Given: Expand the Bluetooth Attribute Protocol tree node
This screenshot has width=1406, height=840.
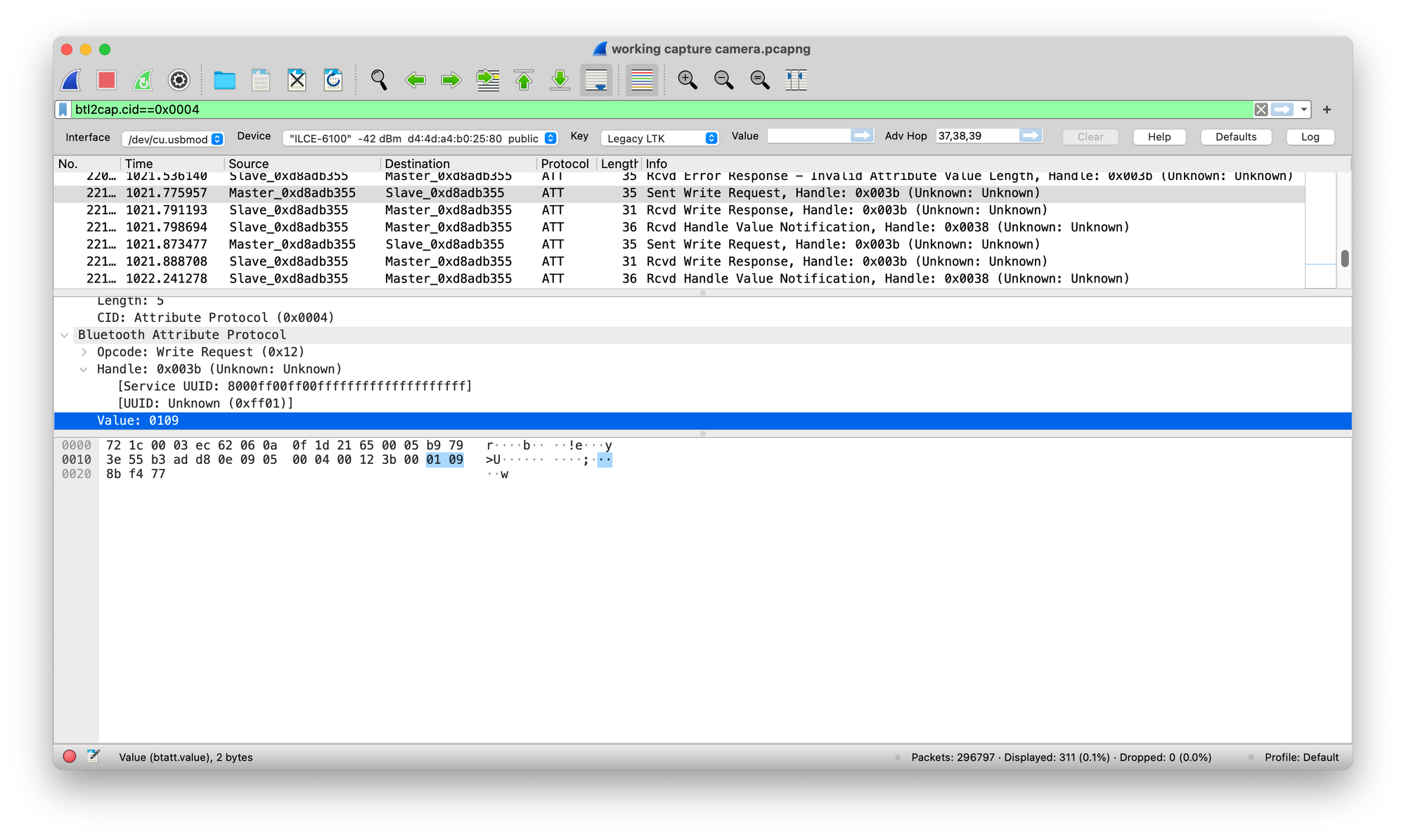Looking at the screenshot, I should point(67,334).
